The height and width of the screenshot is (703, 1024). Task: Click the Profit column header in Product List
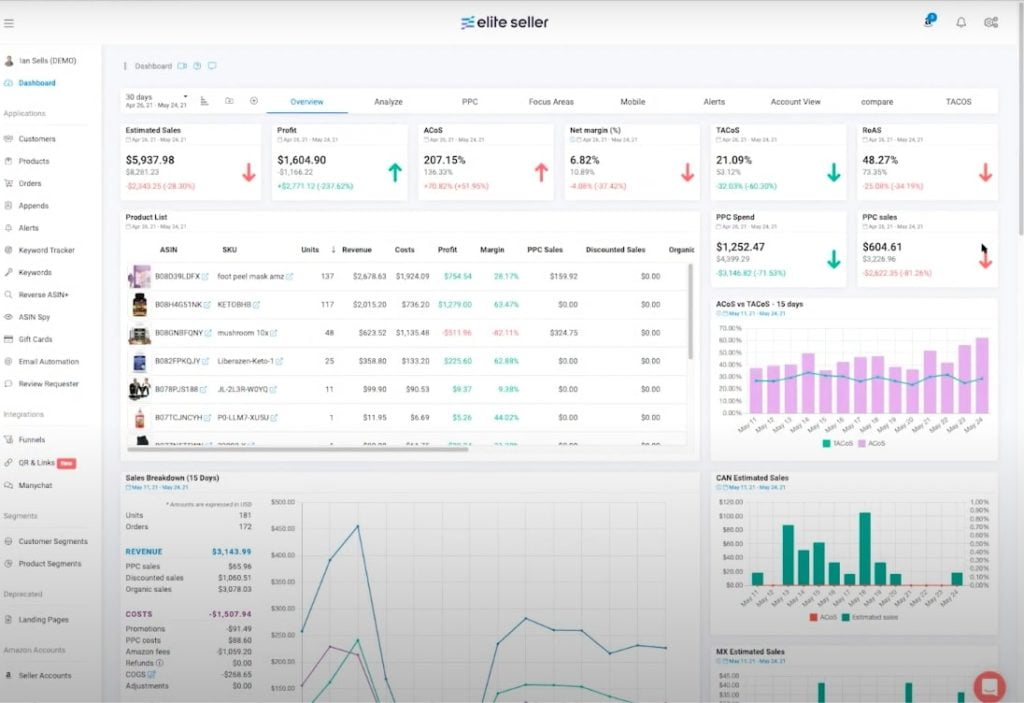[x=447, y=250]
